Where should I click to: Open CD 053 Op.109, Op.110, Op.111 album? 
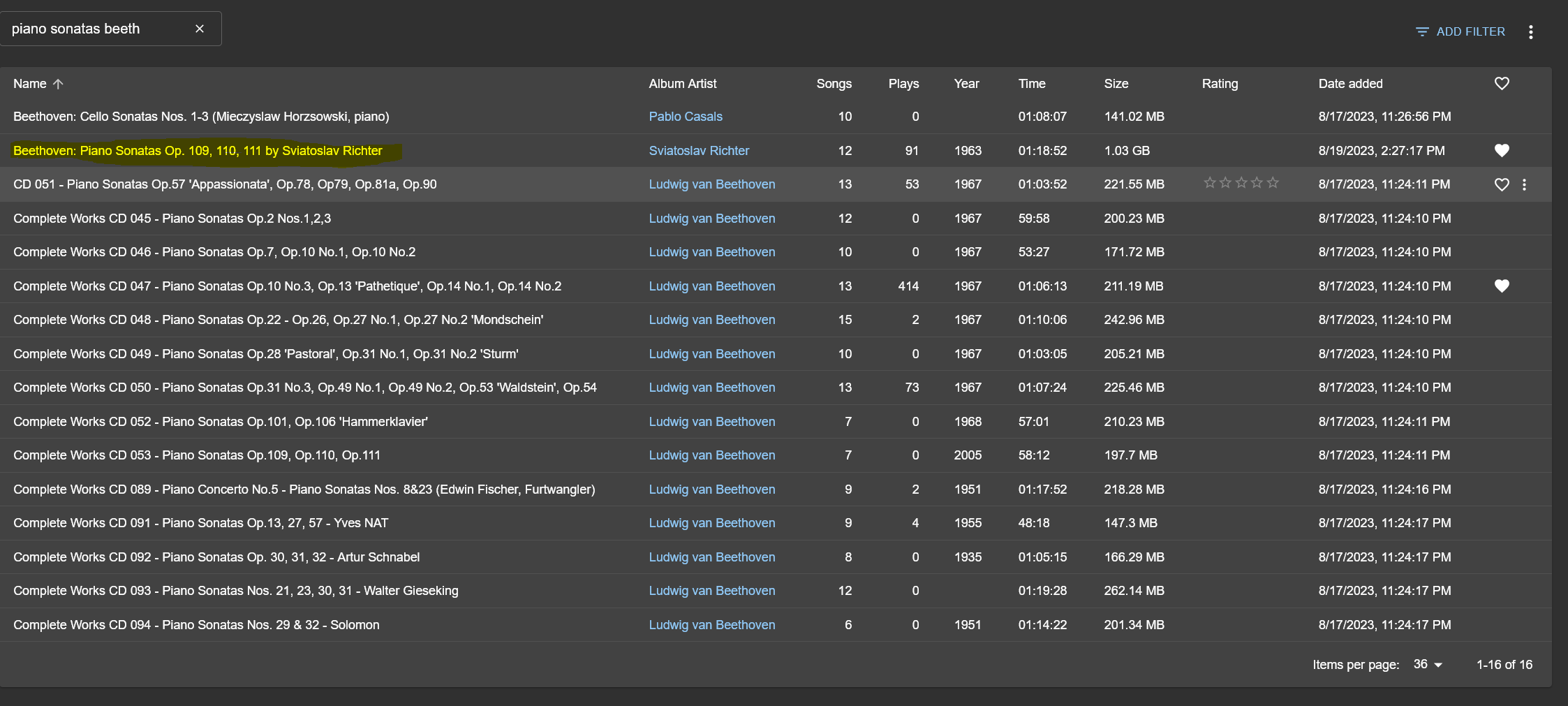click(197, 455)
